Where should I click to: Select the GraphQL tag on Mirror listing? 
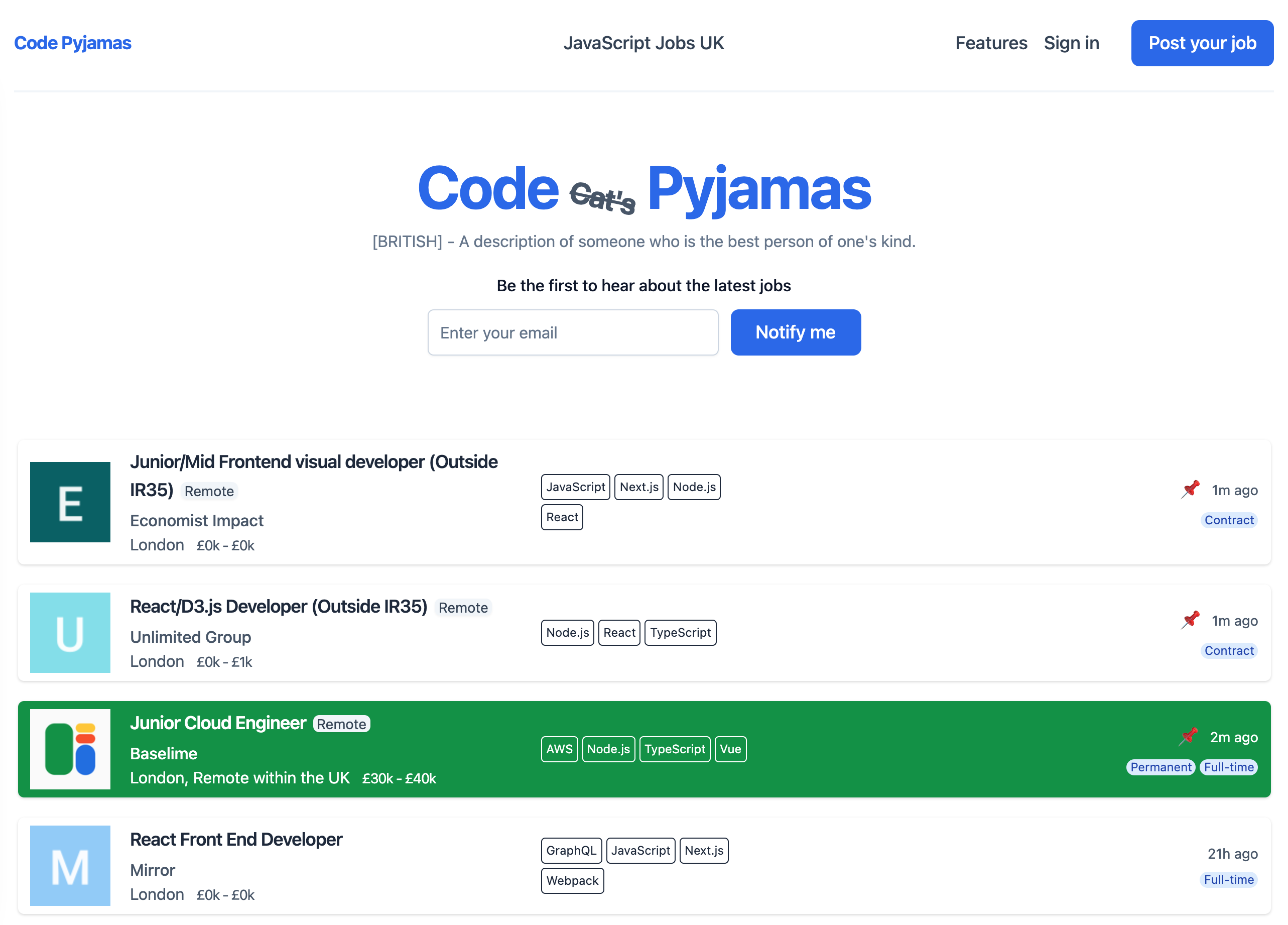[571, 851]
